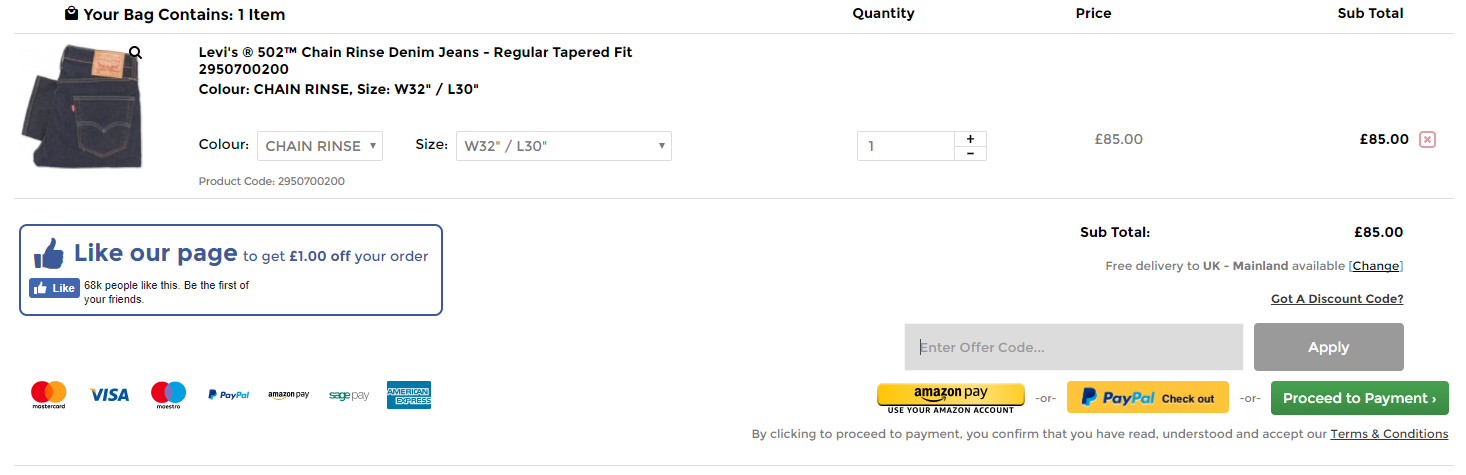Click the Visa payment logo

click(x=109, y=395)
